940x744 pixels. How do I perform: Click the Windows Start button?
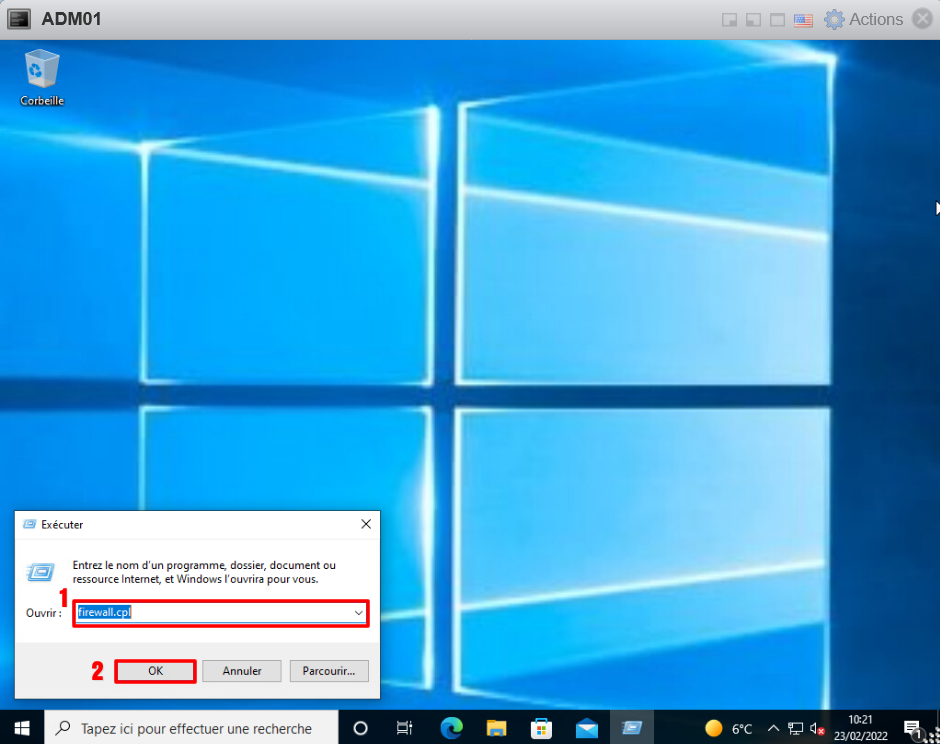pos(21,728)
